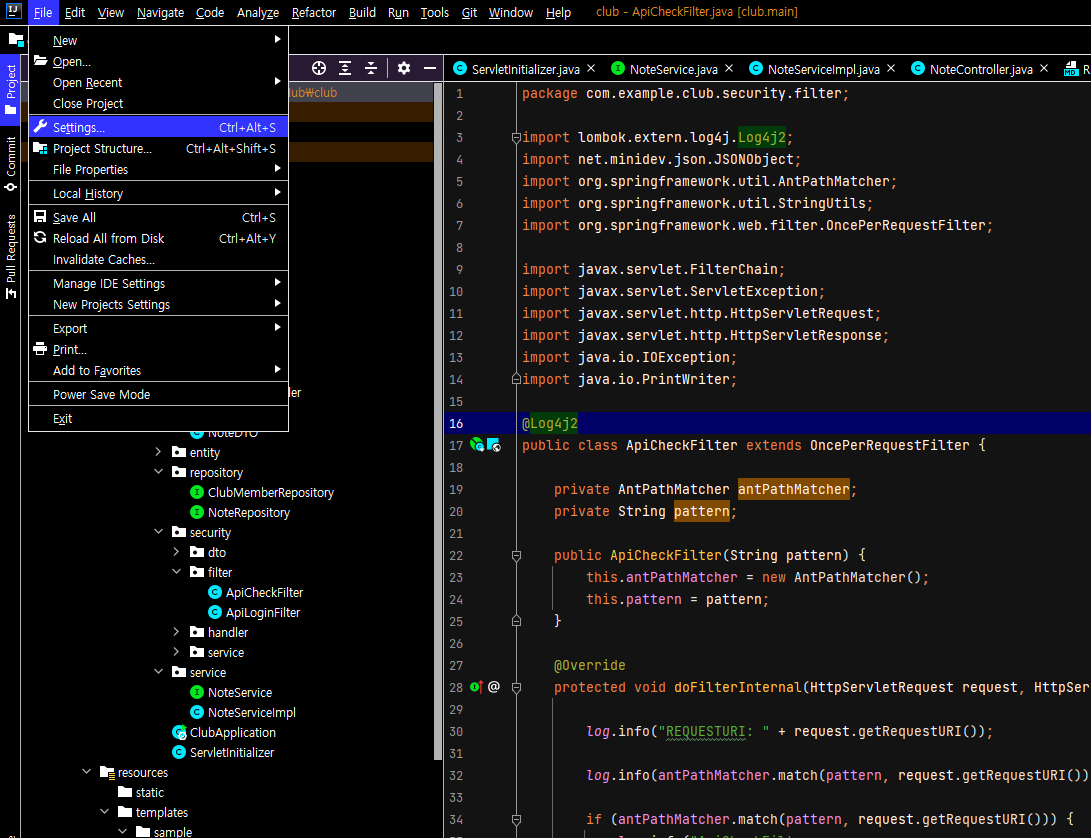
Task: Expand the entity folder
Action: coord(159,452)
